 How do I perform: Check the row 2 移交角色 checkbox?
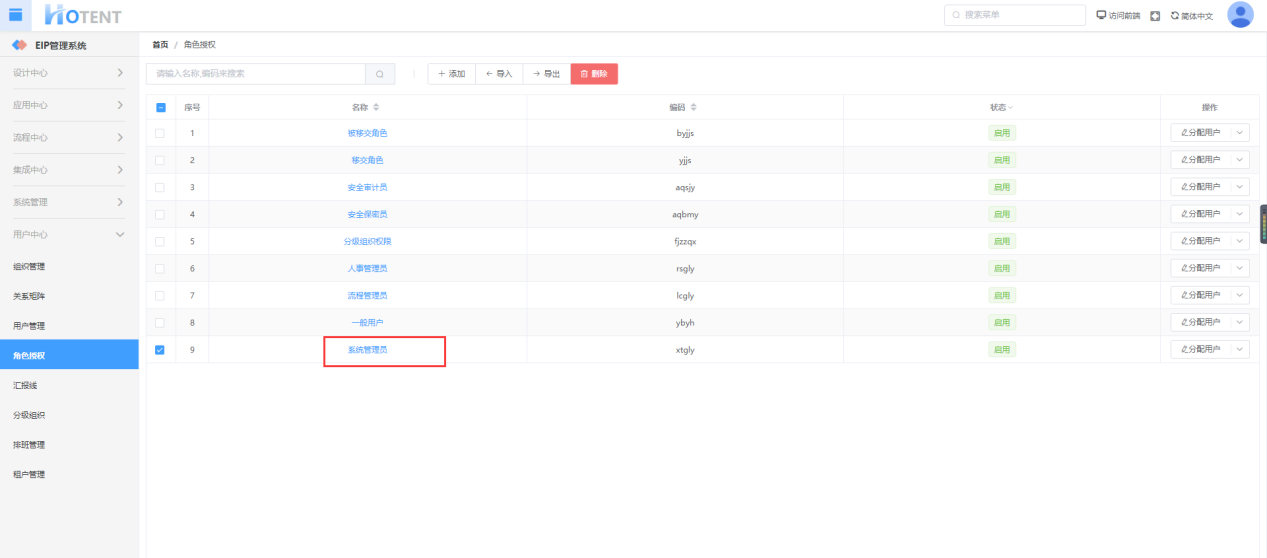pyautogui.click(x=160, y=160)
